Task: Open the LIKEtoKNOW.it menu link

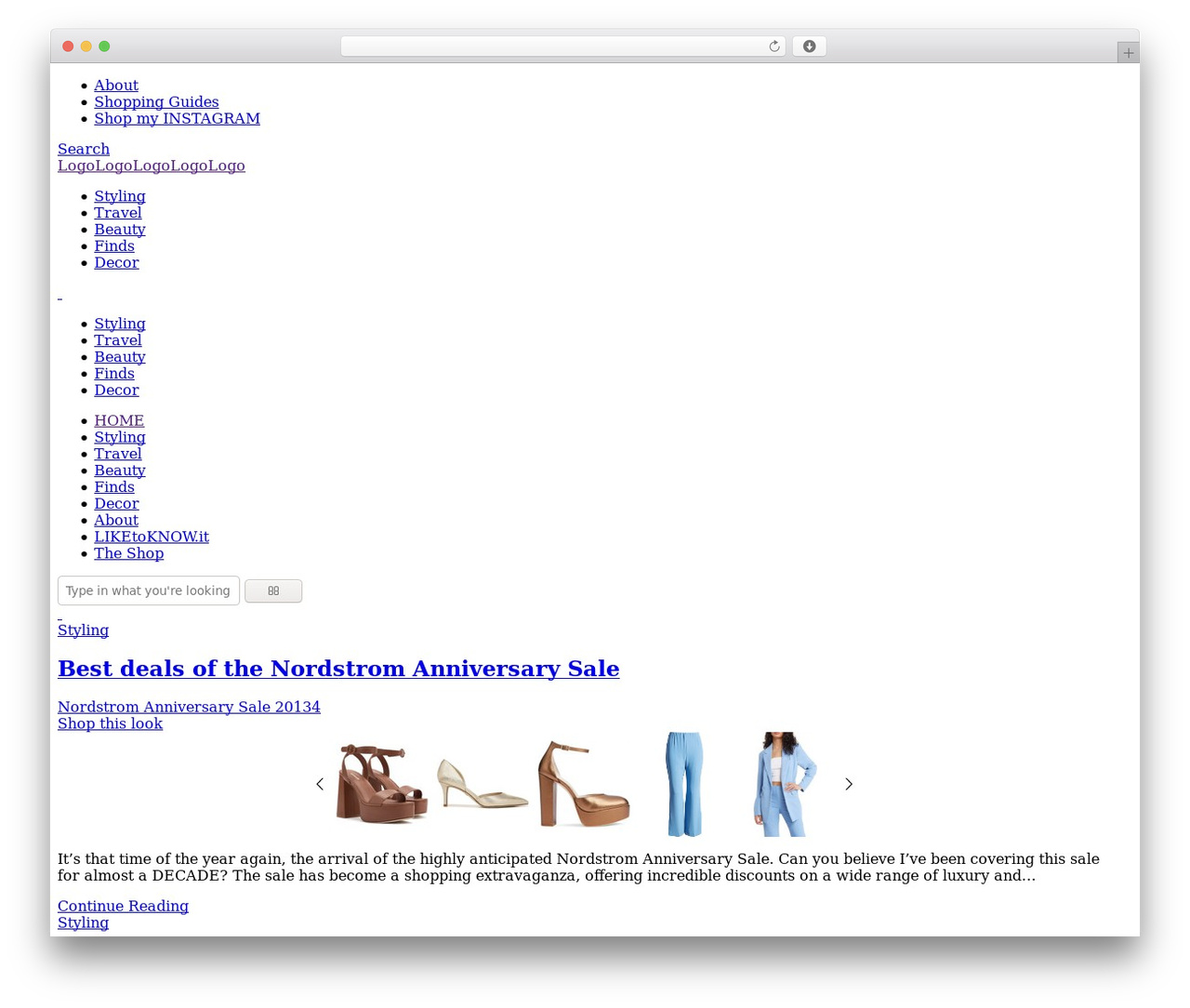Action: [x=152, y=537]
